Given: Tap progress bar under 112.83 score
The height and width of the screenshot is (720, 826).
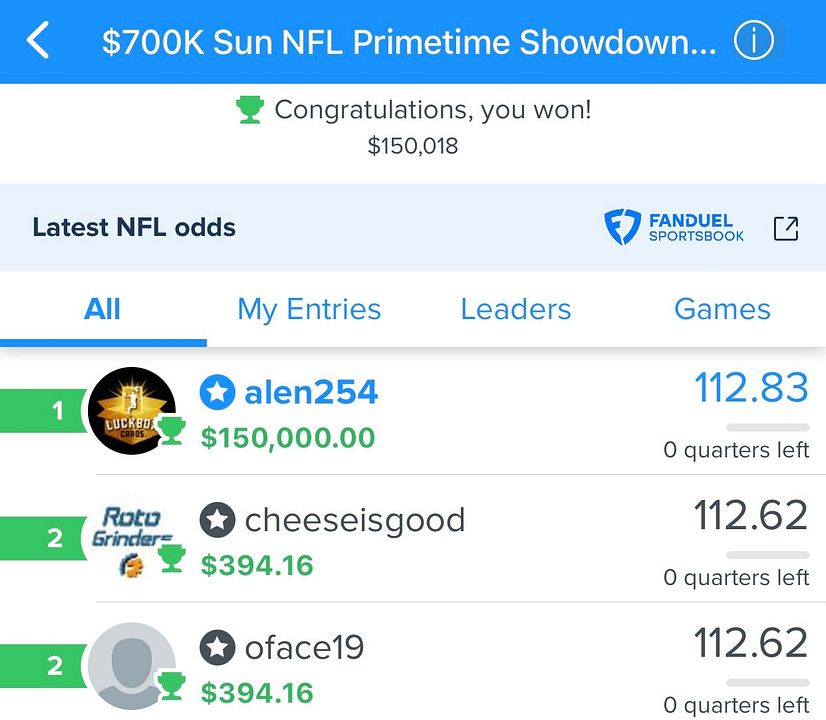Looking at the screenshot, I should point(768,427).
